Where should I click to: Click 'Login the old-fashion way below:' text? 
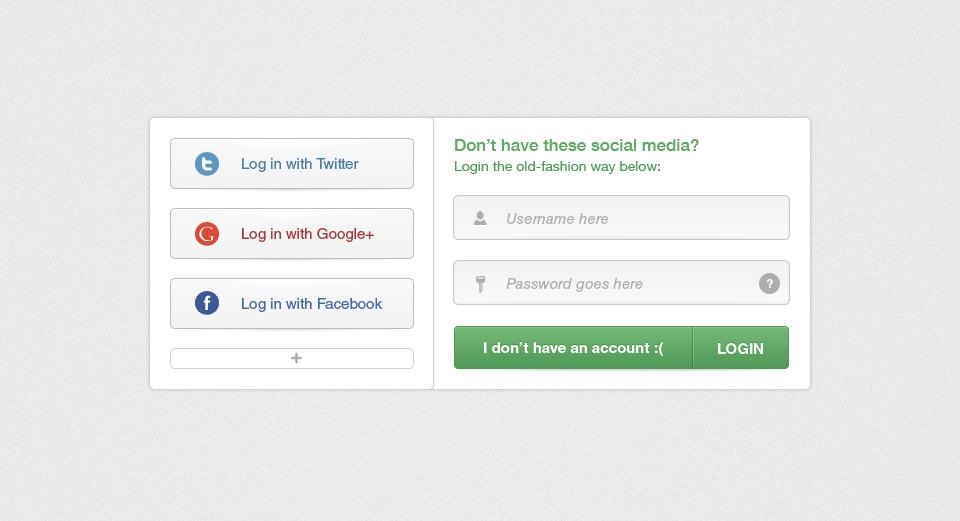(x=557, y=167)
